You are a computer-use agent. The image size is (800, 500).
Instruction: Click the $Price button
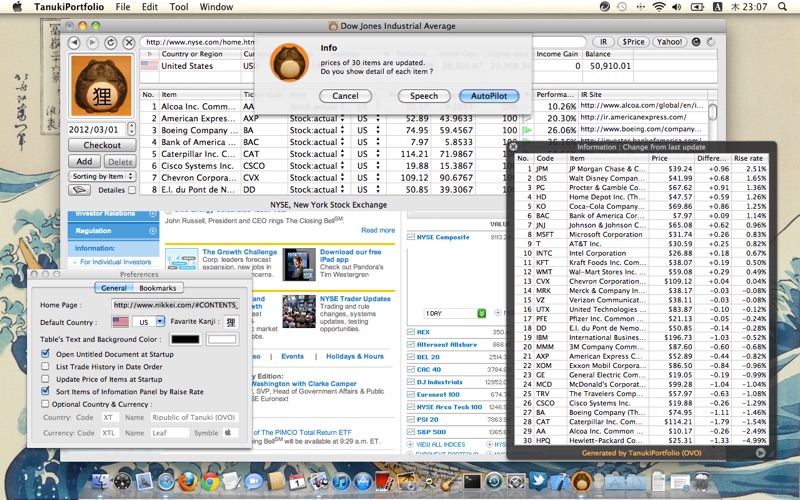pos(633,42)
